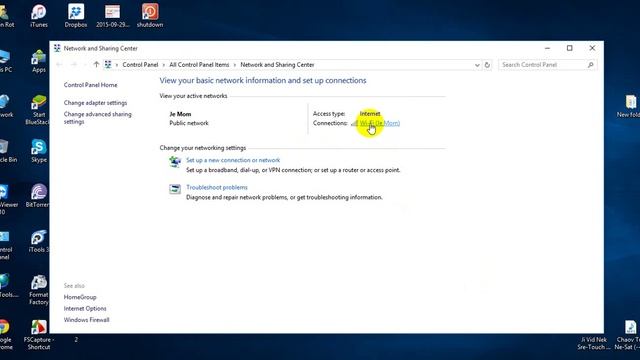Viewport: 640px width, 360px height.
Task: Click the Troubleshoot problems icon
Action: (x=175, y=189)
